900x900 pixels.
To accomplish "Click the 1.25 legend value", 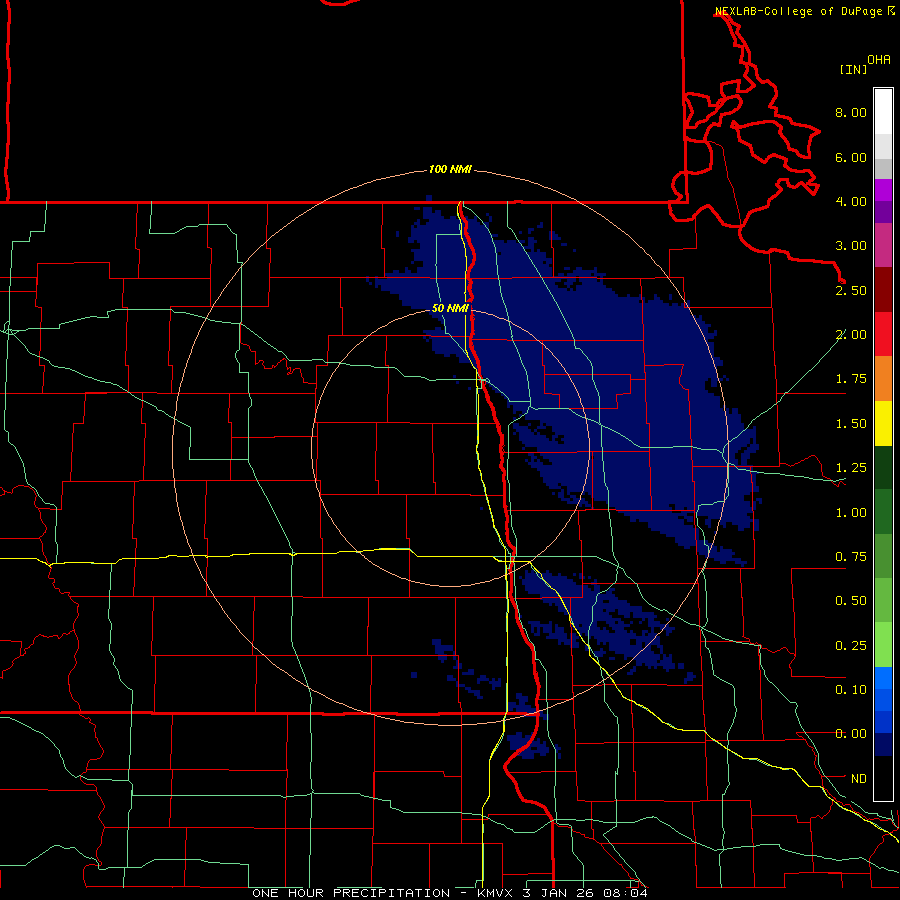I will point(851,468).
